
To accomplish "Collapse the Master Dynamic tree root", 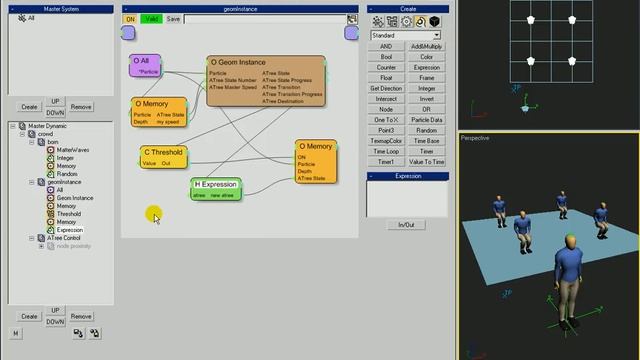I will tap(13, 126).
